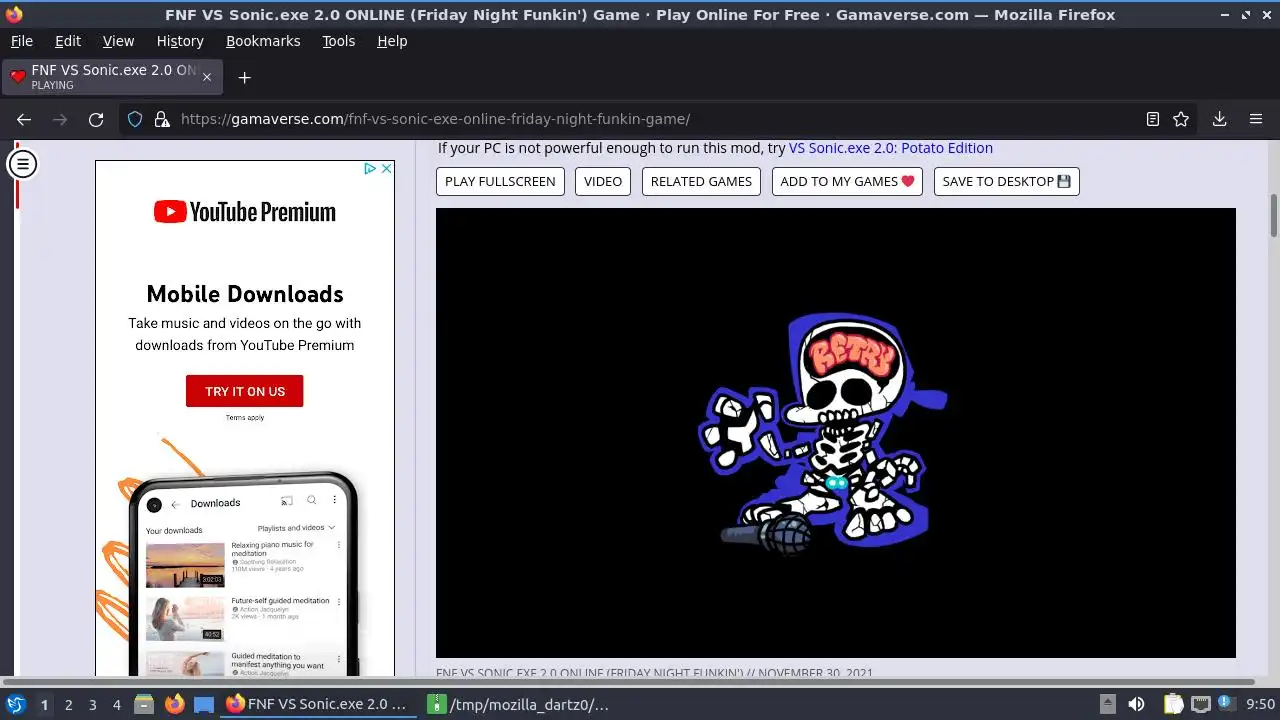Image resolution: width=1280 pixels, height=720 pixels.
Task: Click the PLAY FULLSCREEN button
Action: point(500,181)
